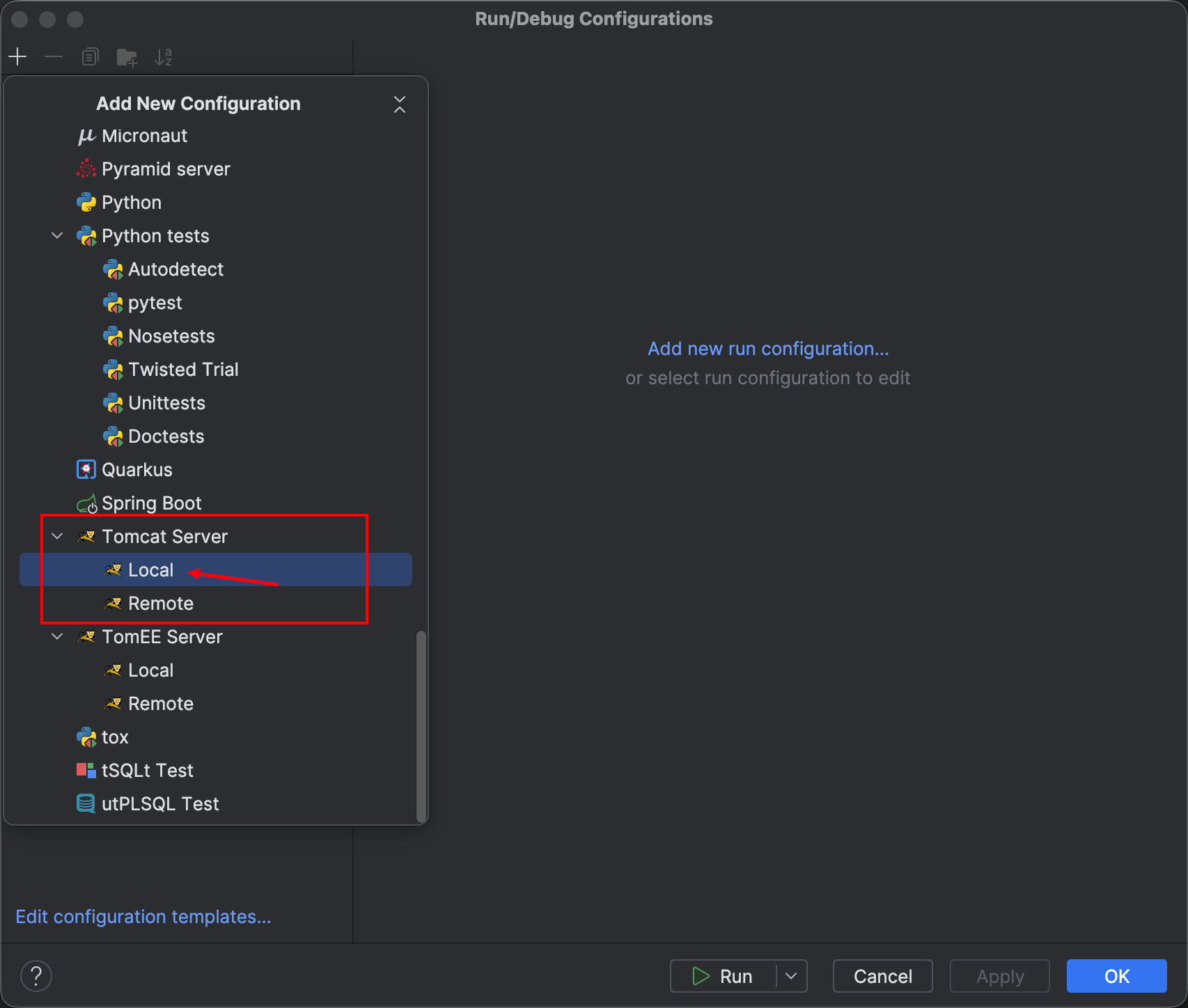
Task: Click the Cancel button
Action: [x=883, y=977]
